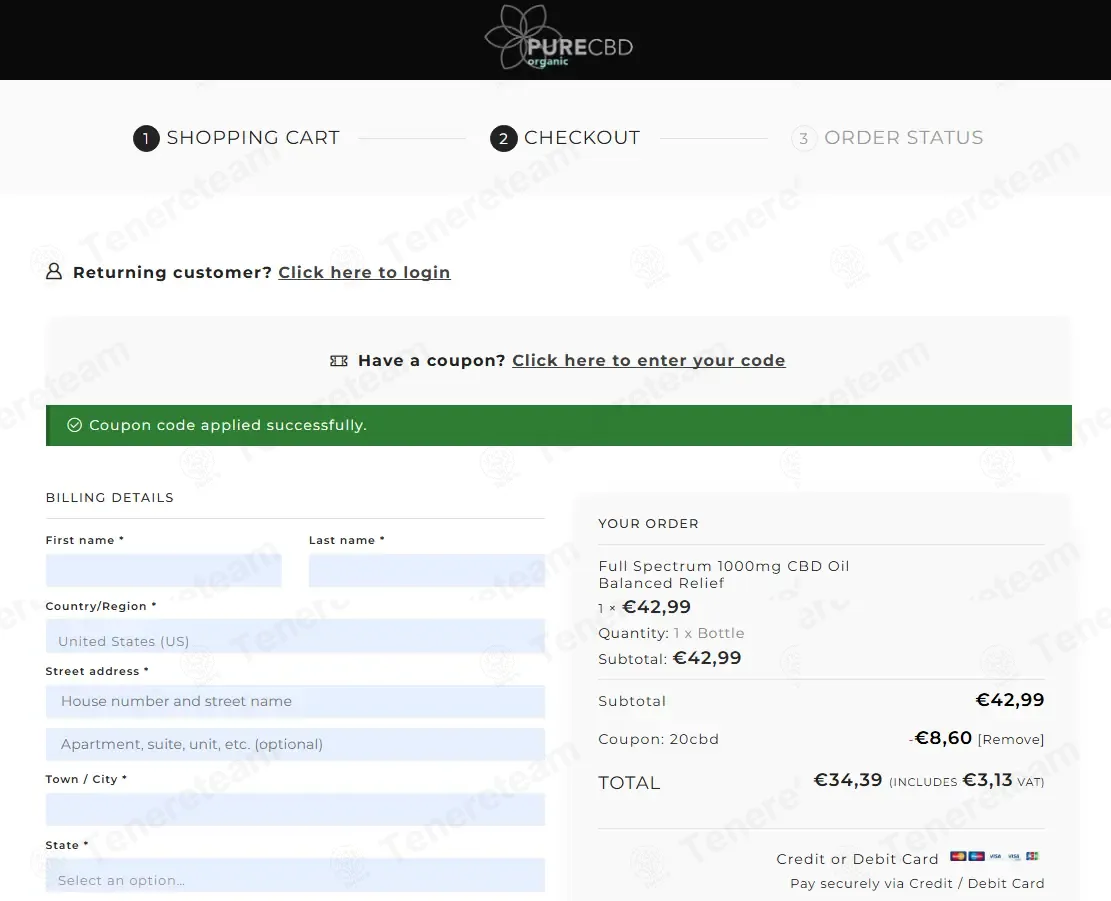Select the house number and street name field
The height and width of the screenshot is (901, 1111).
(295, 702)
